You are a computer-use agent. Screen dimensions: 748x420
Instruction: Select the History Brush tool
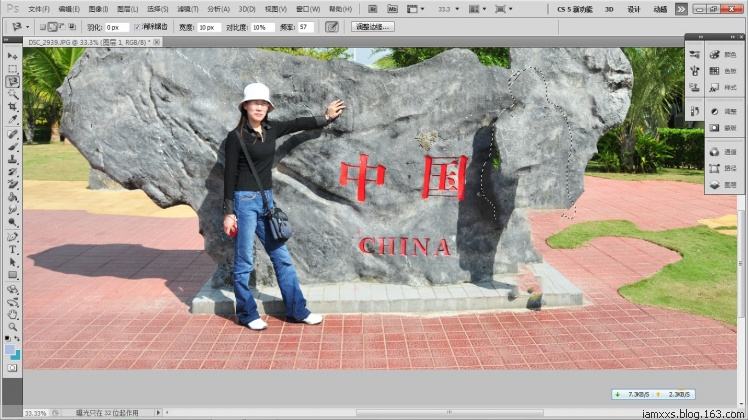pyautogui.click(x=12, y=172)
